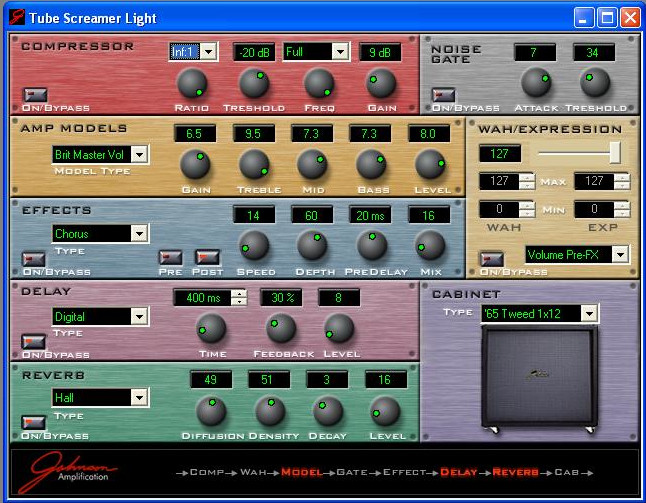The height and width of the screenshot is (503, 646).
Task: Toggle the Effects On/Bypass switch
Action: (33, 260)
